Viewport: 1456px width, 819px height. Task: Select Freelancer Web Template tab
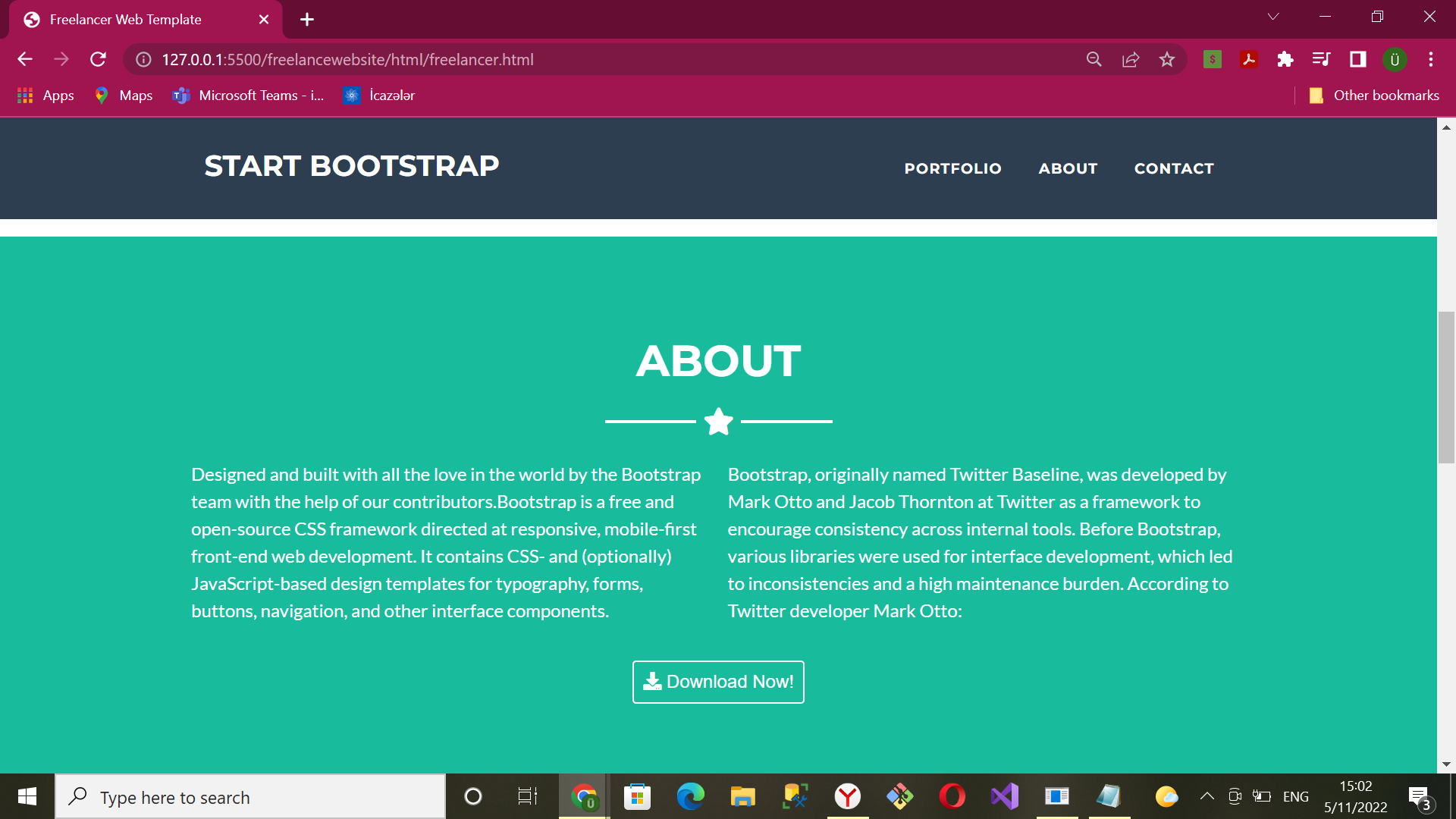click(x=146, y=20)
